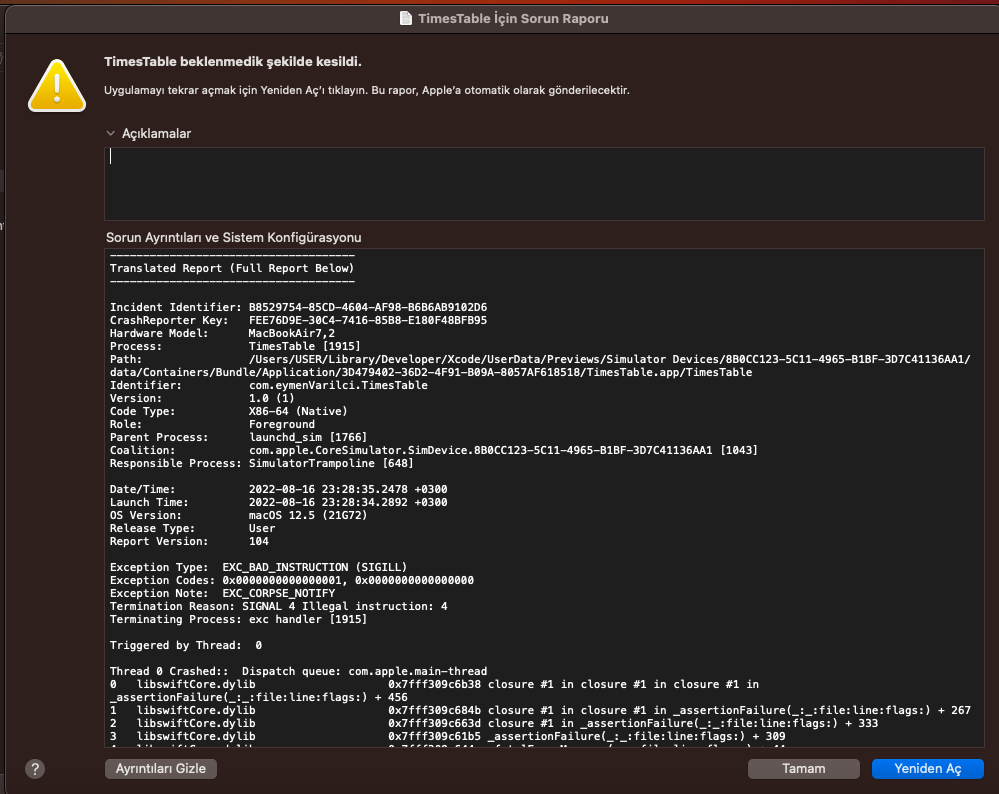Click the yellow warning triangle icon
This screenshot has height=794, width=999.
click(57, 84)
